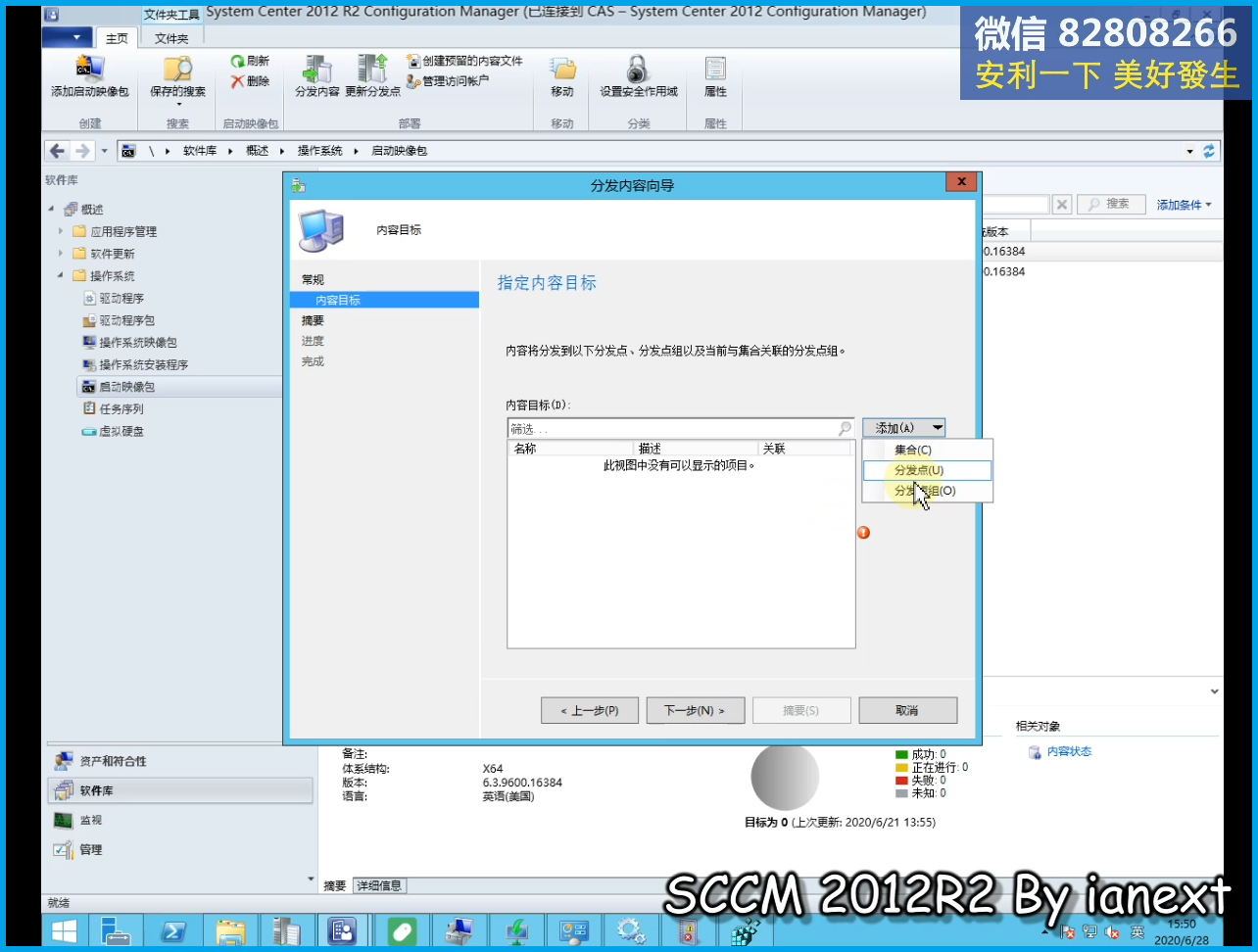Open Server Manager from the taskbar
Viewport: 1258px width, 952px height.
click(118, 930)
